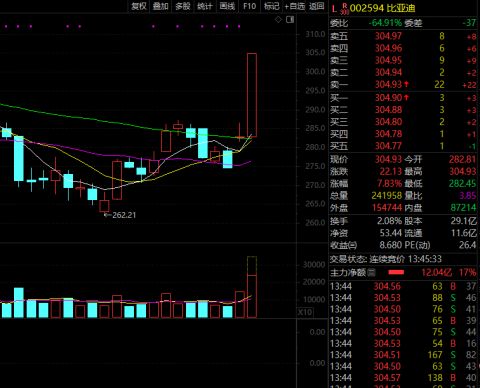The width and height of the screenshot is (480, 388).
Task: Click the 主力净额 amount 12.04亿
Action: (x=437, y=273)
